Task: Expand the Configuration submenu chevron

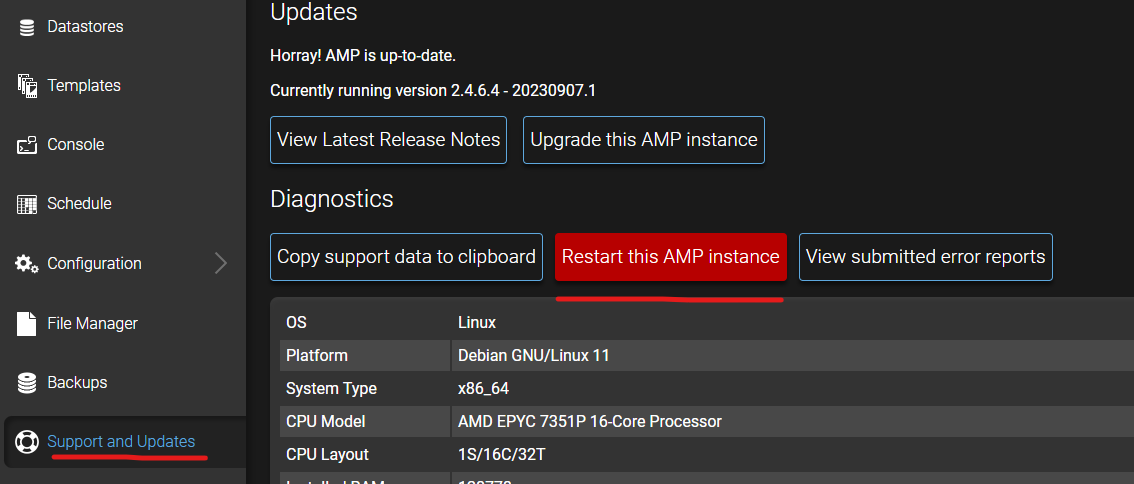Action: [221, 263]
